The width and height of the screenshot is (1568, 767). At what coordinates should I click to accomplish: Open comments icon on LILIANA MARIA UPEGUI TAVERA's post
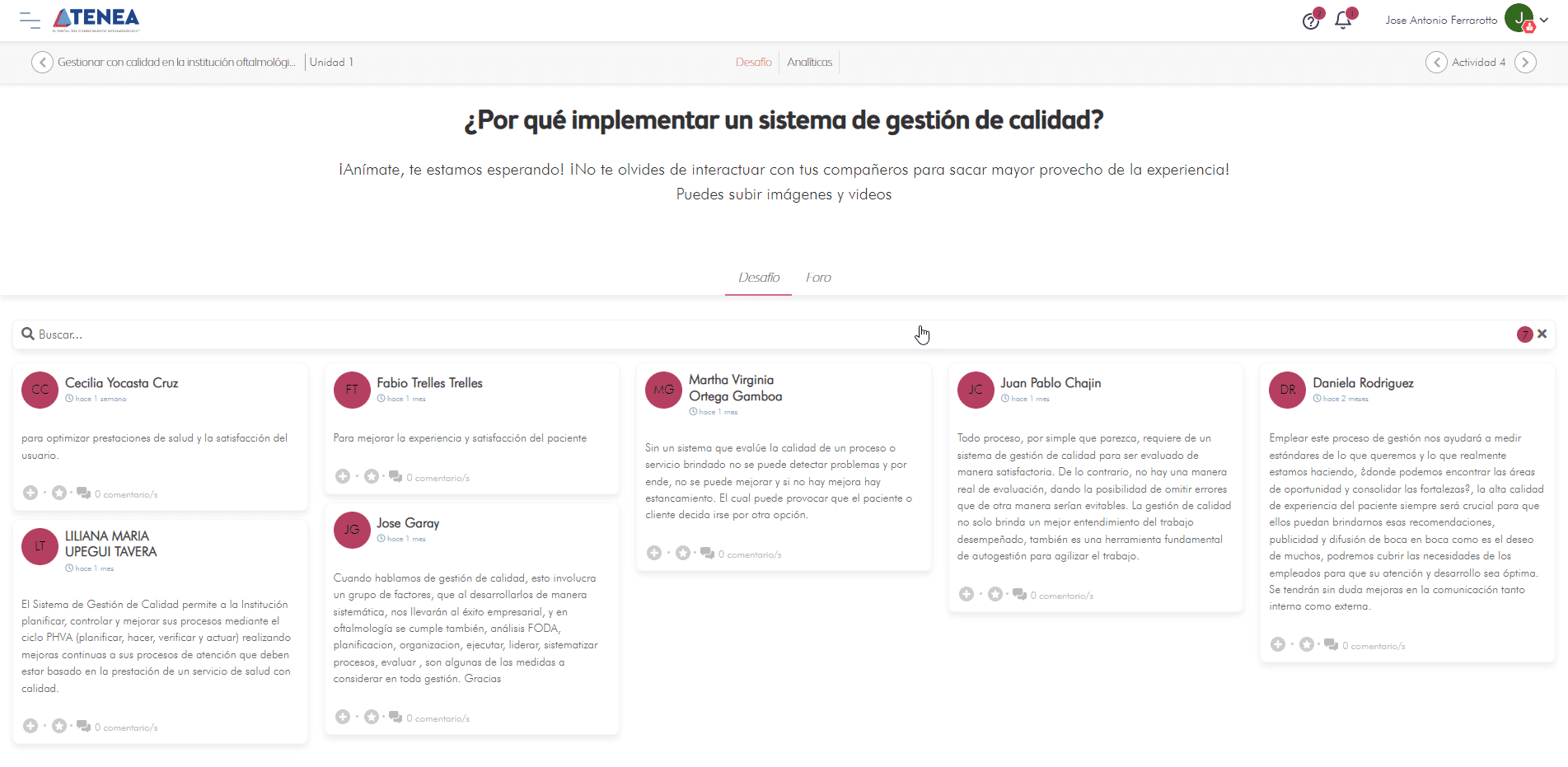pos(83,727)
